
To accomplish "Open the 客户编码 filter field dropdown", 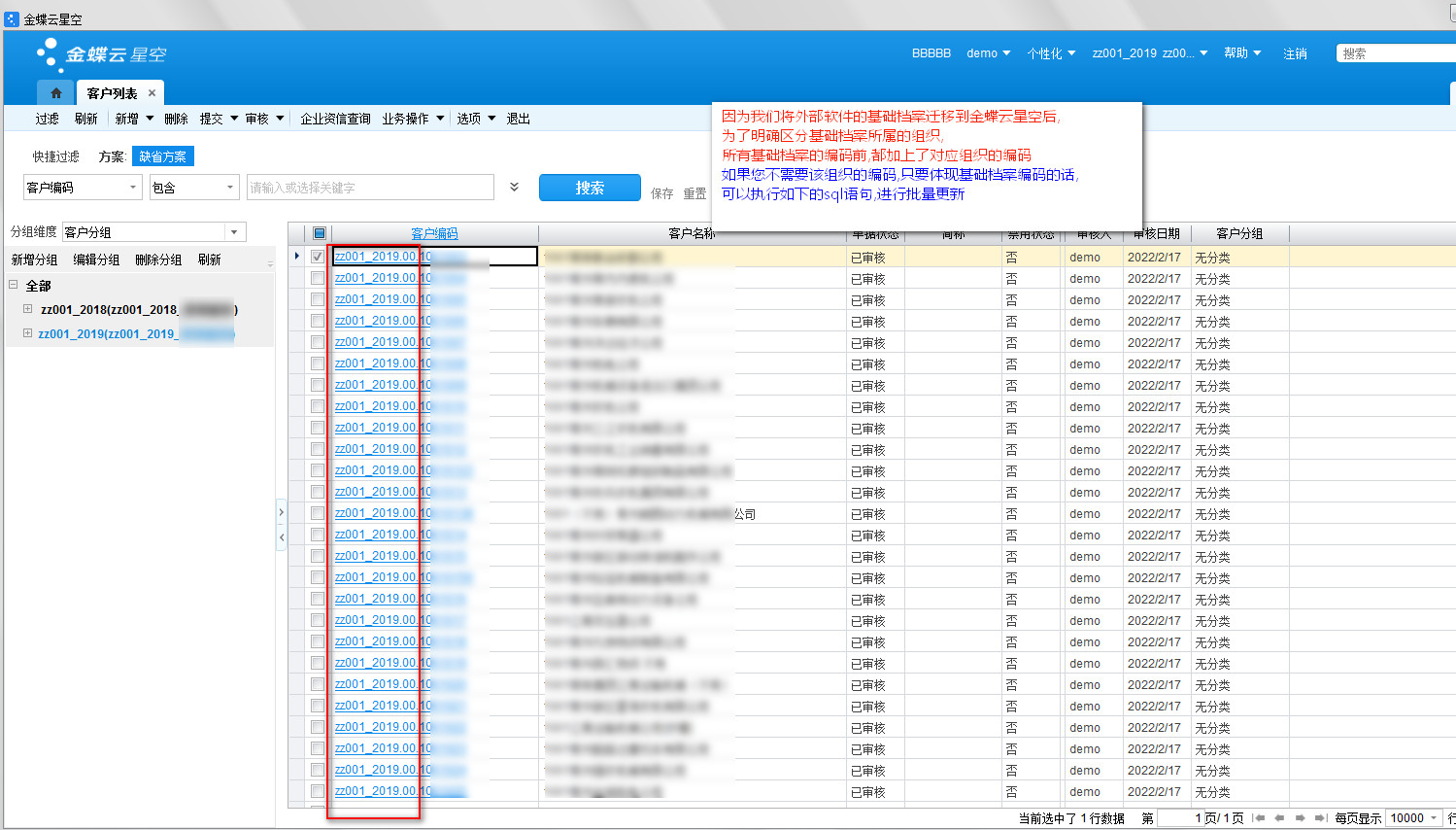I will (x=133, y=188).
